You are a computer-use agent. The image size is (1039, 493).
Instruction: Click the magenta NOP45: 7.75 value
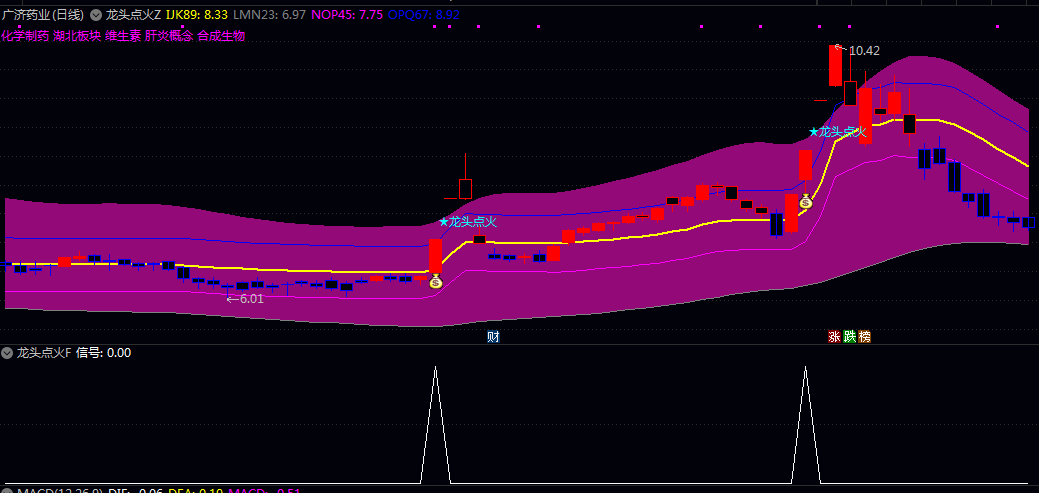(x=347, y=15)
